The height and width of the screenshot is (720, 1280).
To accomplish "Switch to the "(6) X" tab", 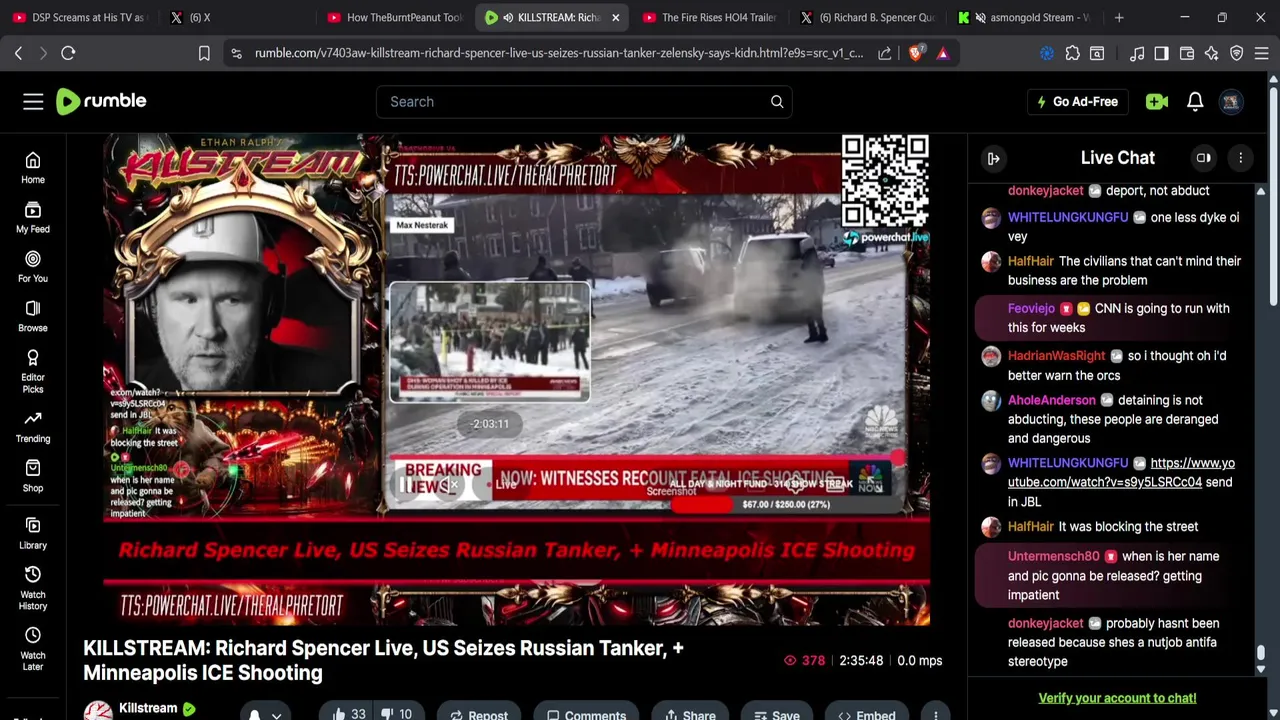I will click(x=236, y=17).
